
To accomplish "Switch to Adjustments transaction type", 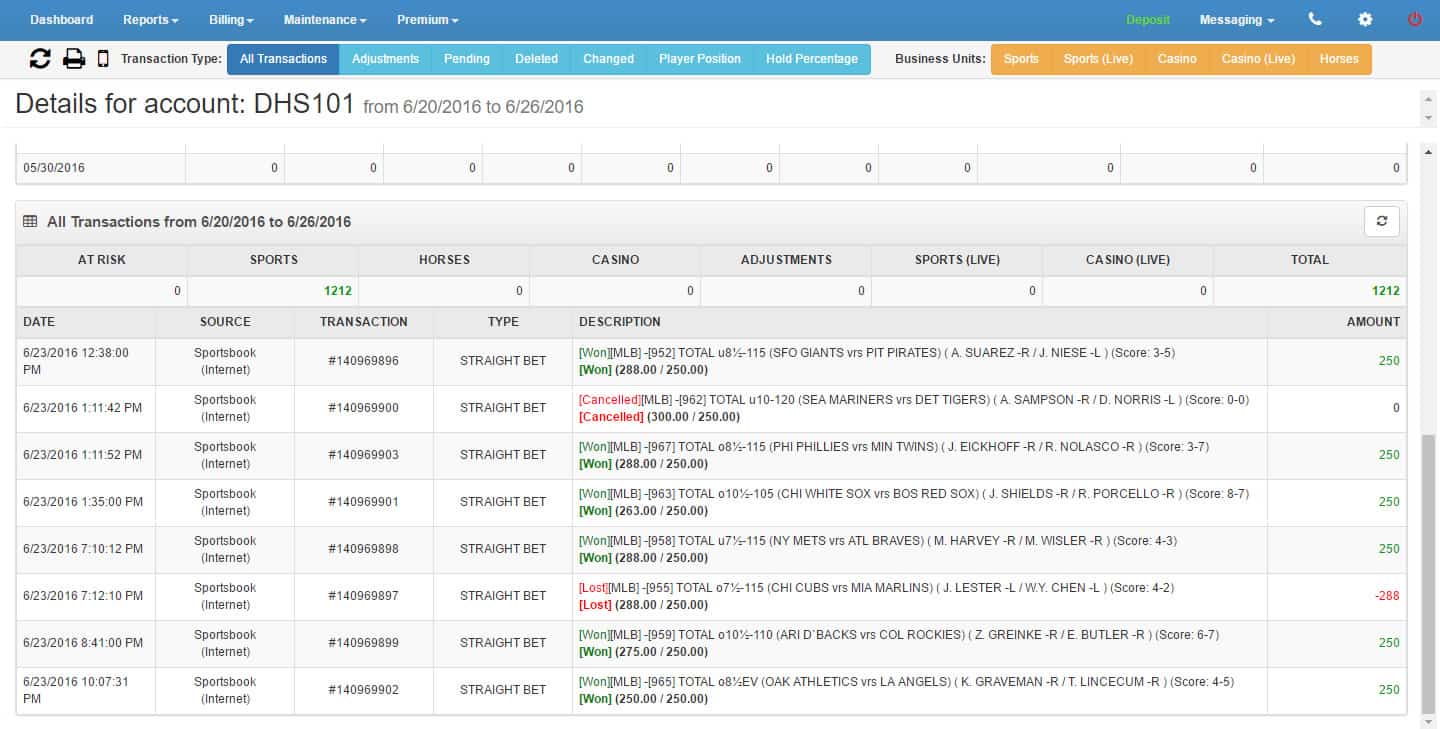I will [385, 59].
